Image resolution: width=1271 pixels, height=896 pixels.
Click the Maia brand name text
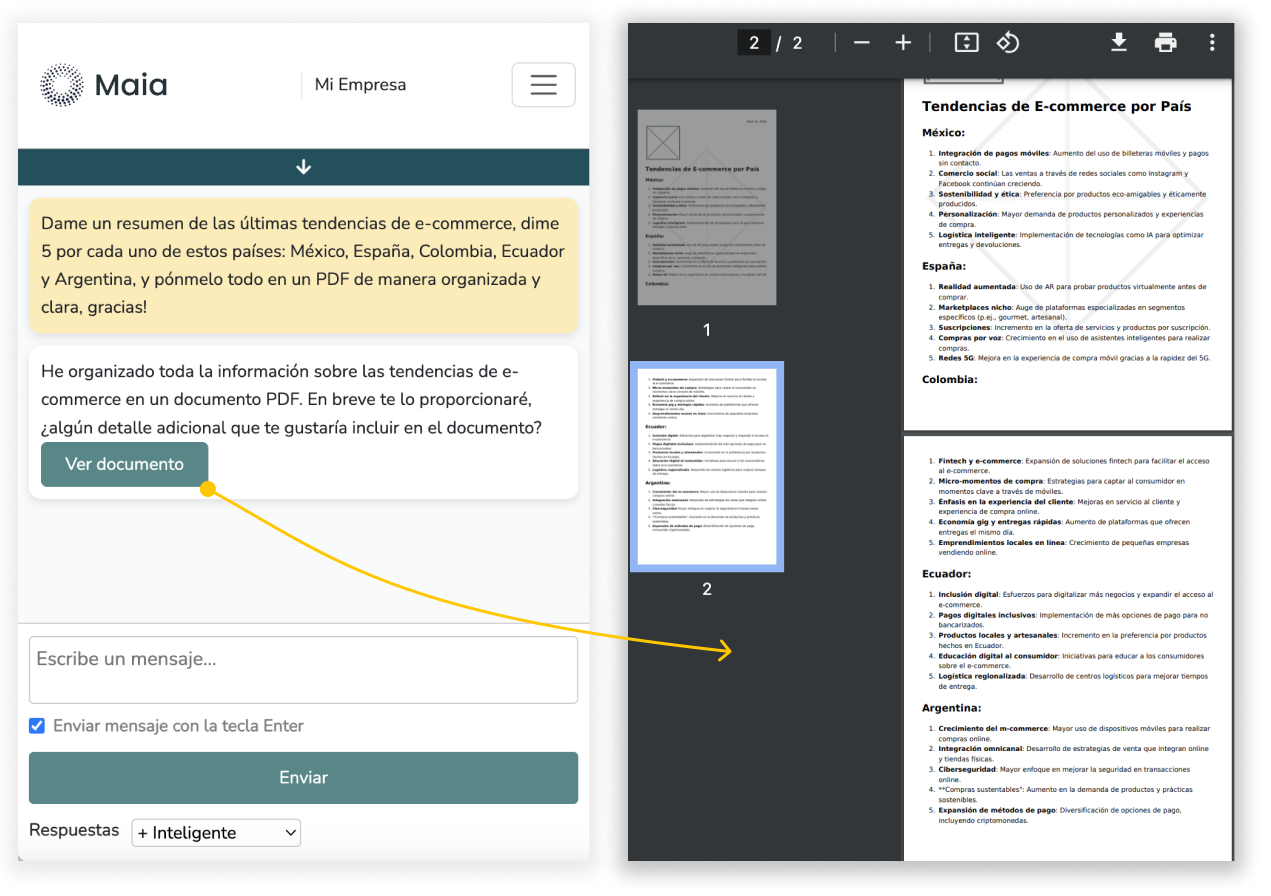(131, 85)
